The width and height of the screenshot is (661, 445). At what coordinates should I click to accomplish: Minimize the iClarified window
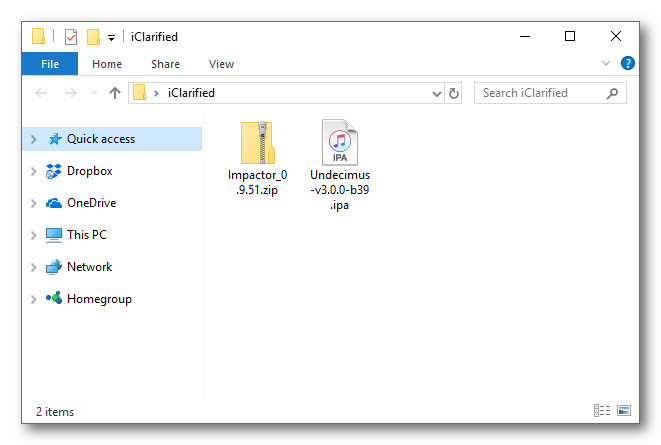click(525, 37)
